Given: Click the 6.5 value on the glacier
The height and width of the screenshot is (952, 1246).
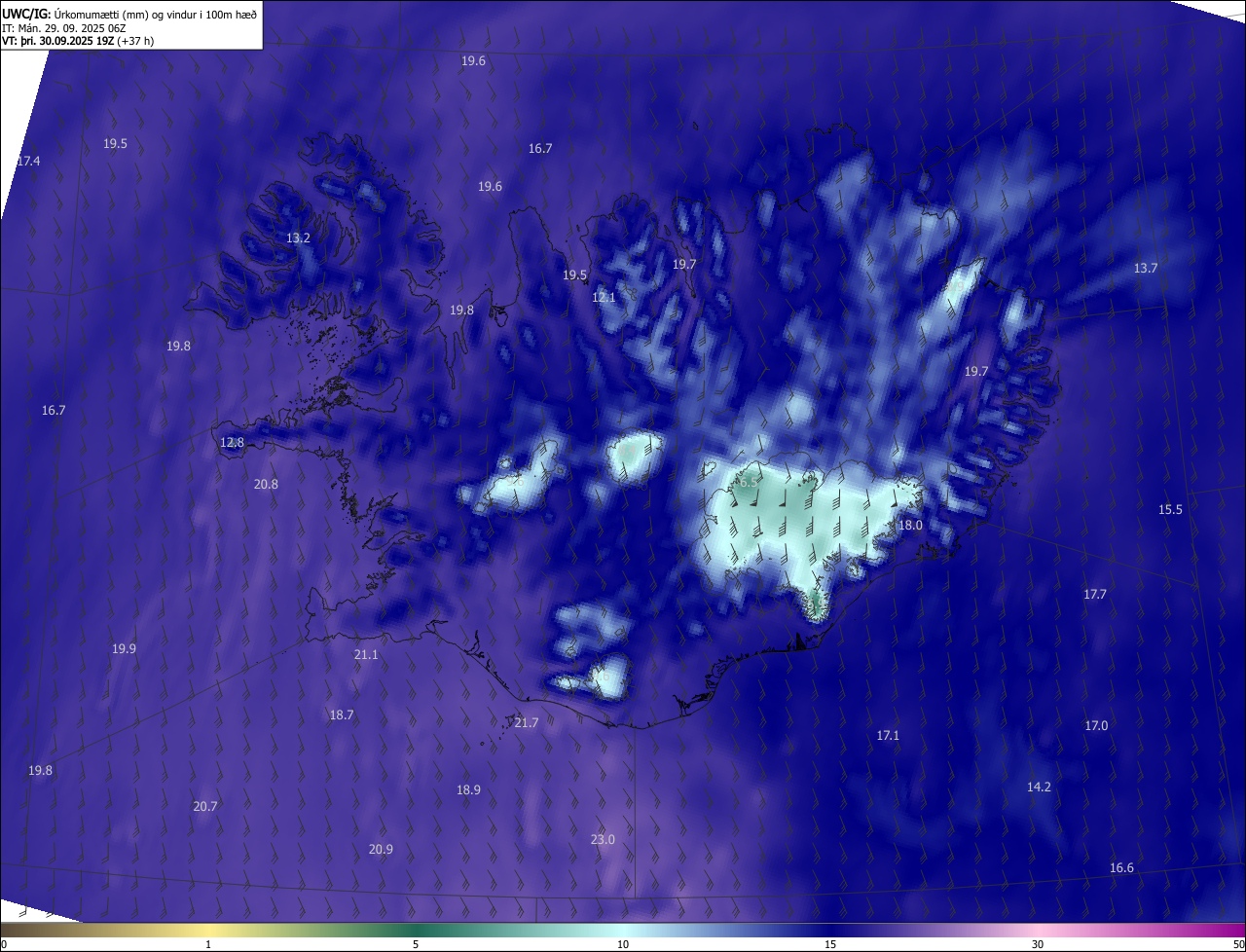Looking at the screenshot, I should (x=748, y=482).
